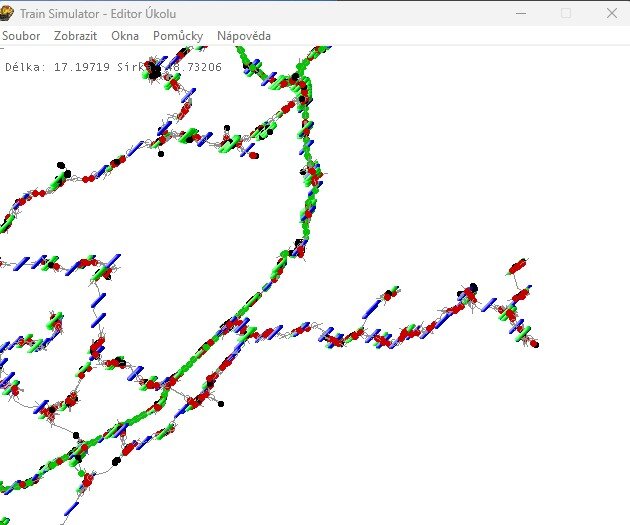This screenshot has height=525, width=630.
Task: Open the Zobrazit menu
Action: (76, 36)
